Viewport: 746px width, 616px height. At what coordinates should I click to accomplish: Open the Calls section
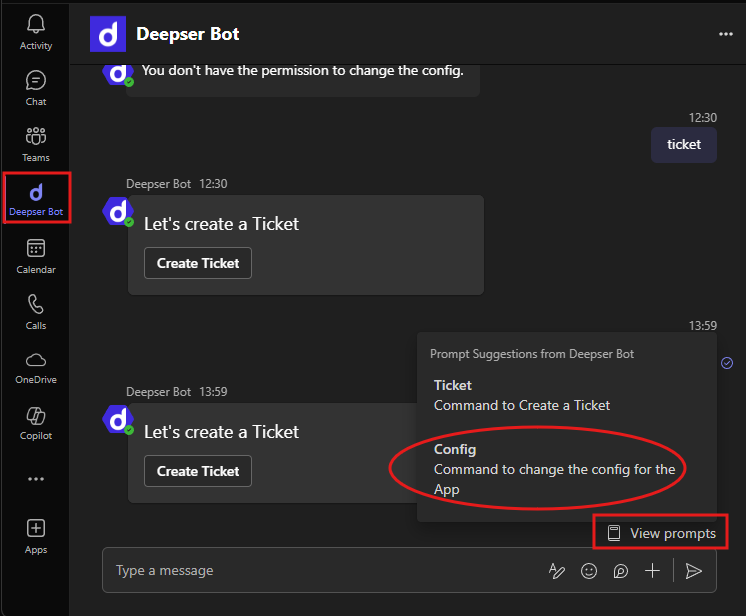(36, 312)
